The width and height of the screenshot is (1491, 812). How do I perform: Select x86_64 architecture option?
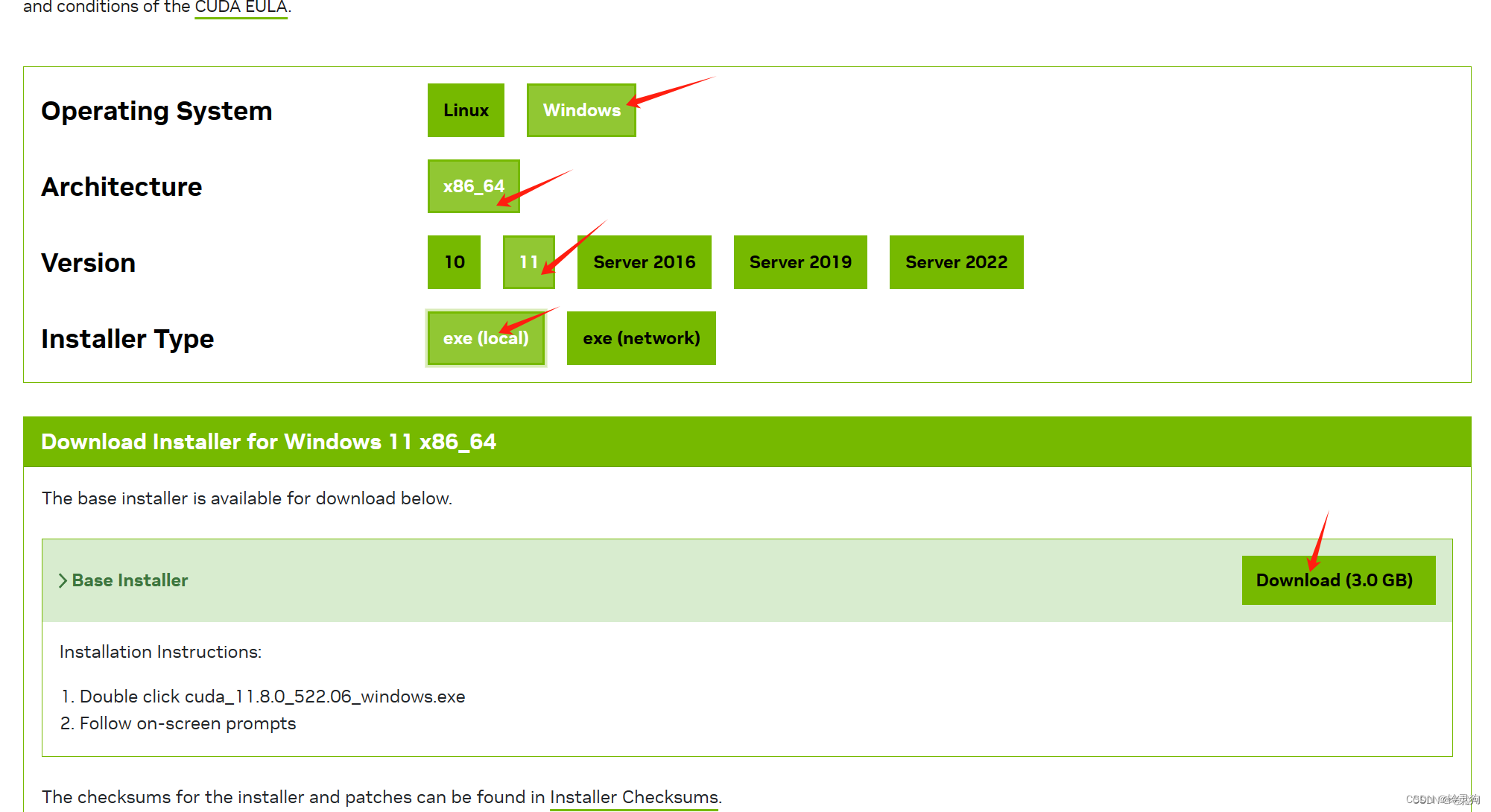pos(470,185)
